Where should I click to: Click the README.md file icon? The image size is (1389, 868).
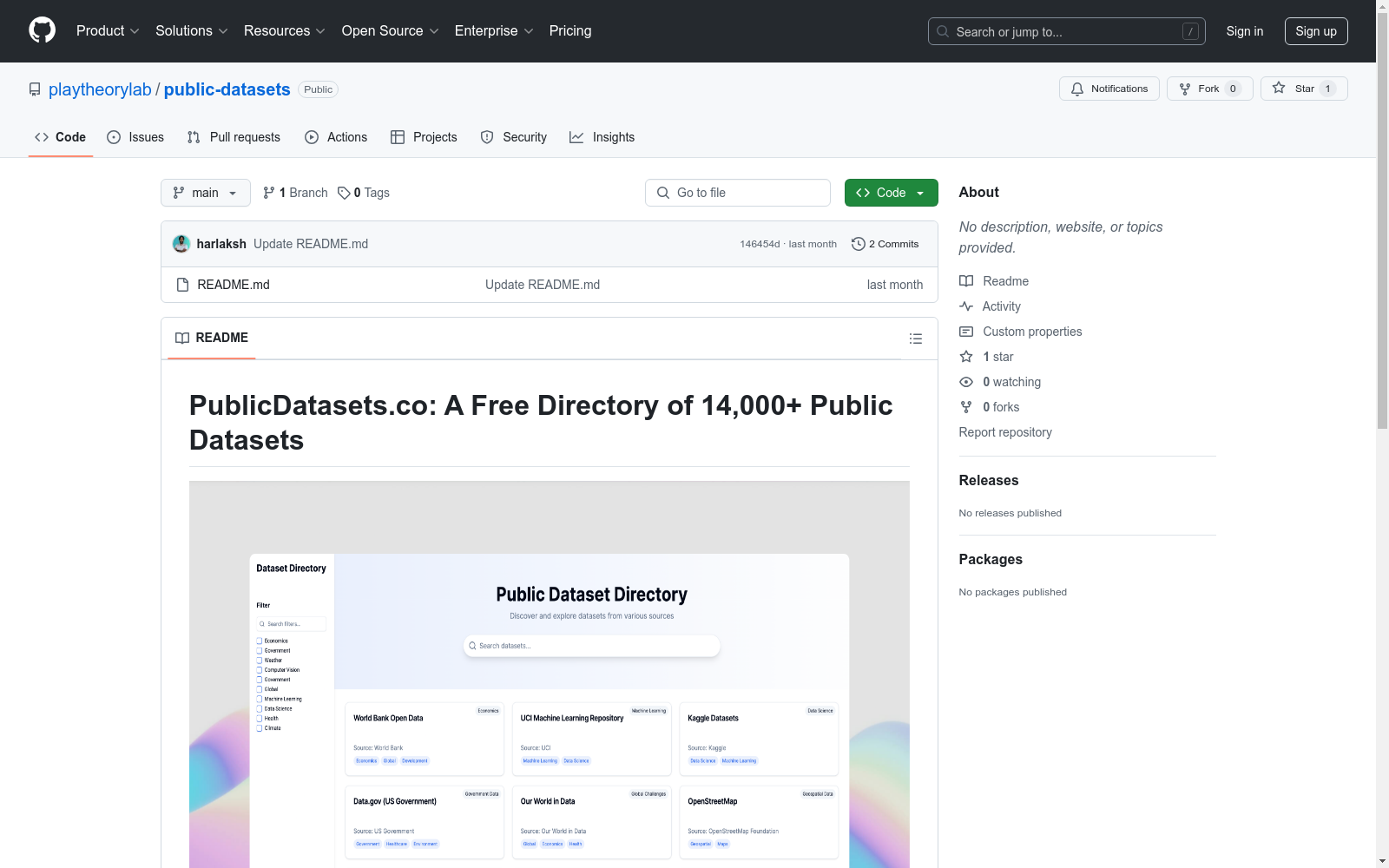click(x=182, y=285)
